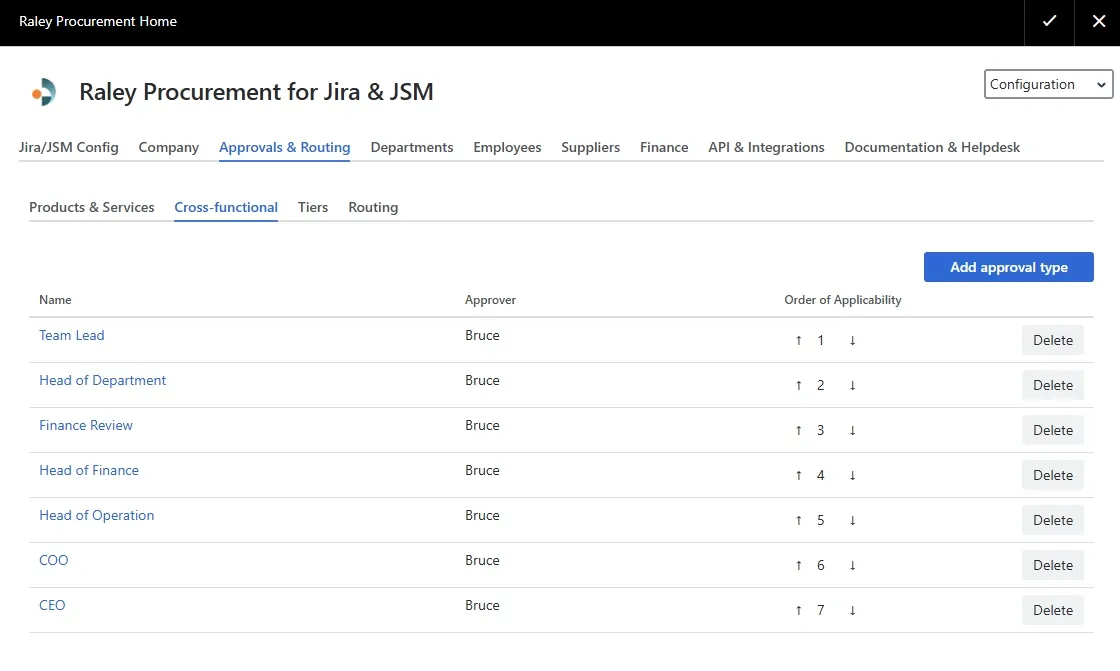Move Head of Finance down

coord(852,475)
